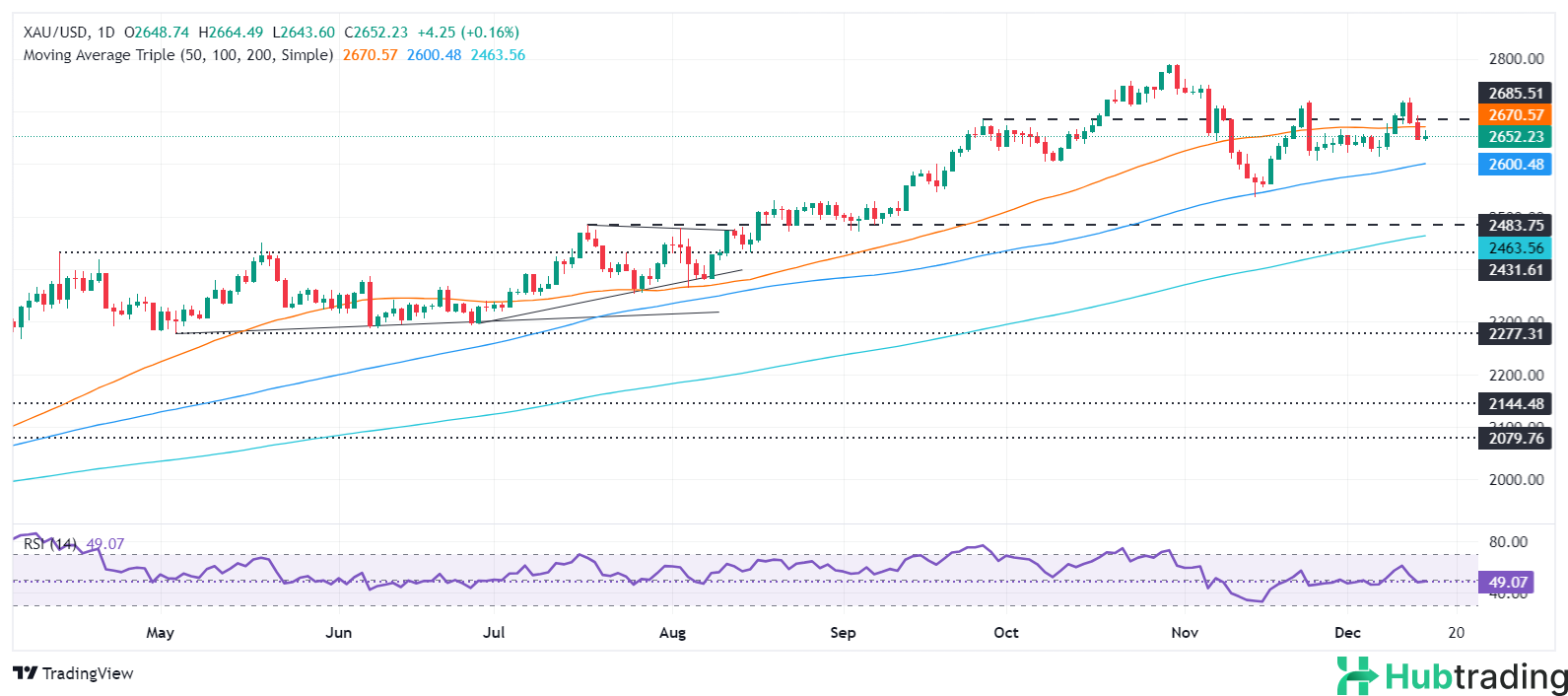Viewport: 1568px width, 696px height.
Task: Click the 1D interval label
Action: tap(106, 33)
